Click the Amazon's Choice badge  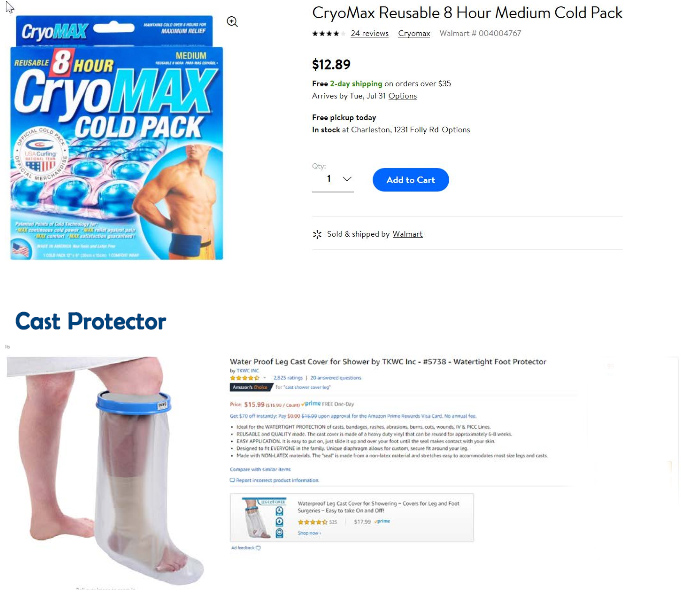(250, 387)
